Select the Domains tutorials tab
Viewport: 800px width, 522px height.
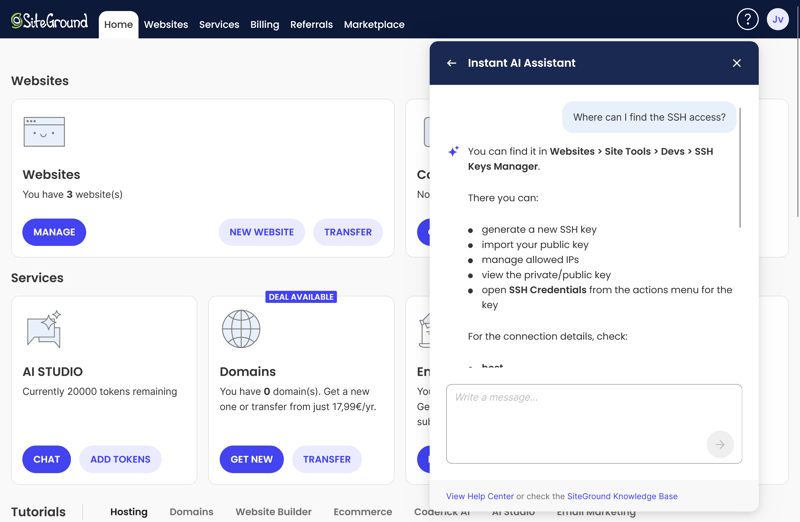click(191, 512)
